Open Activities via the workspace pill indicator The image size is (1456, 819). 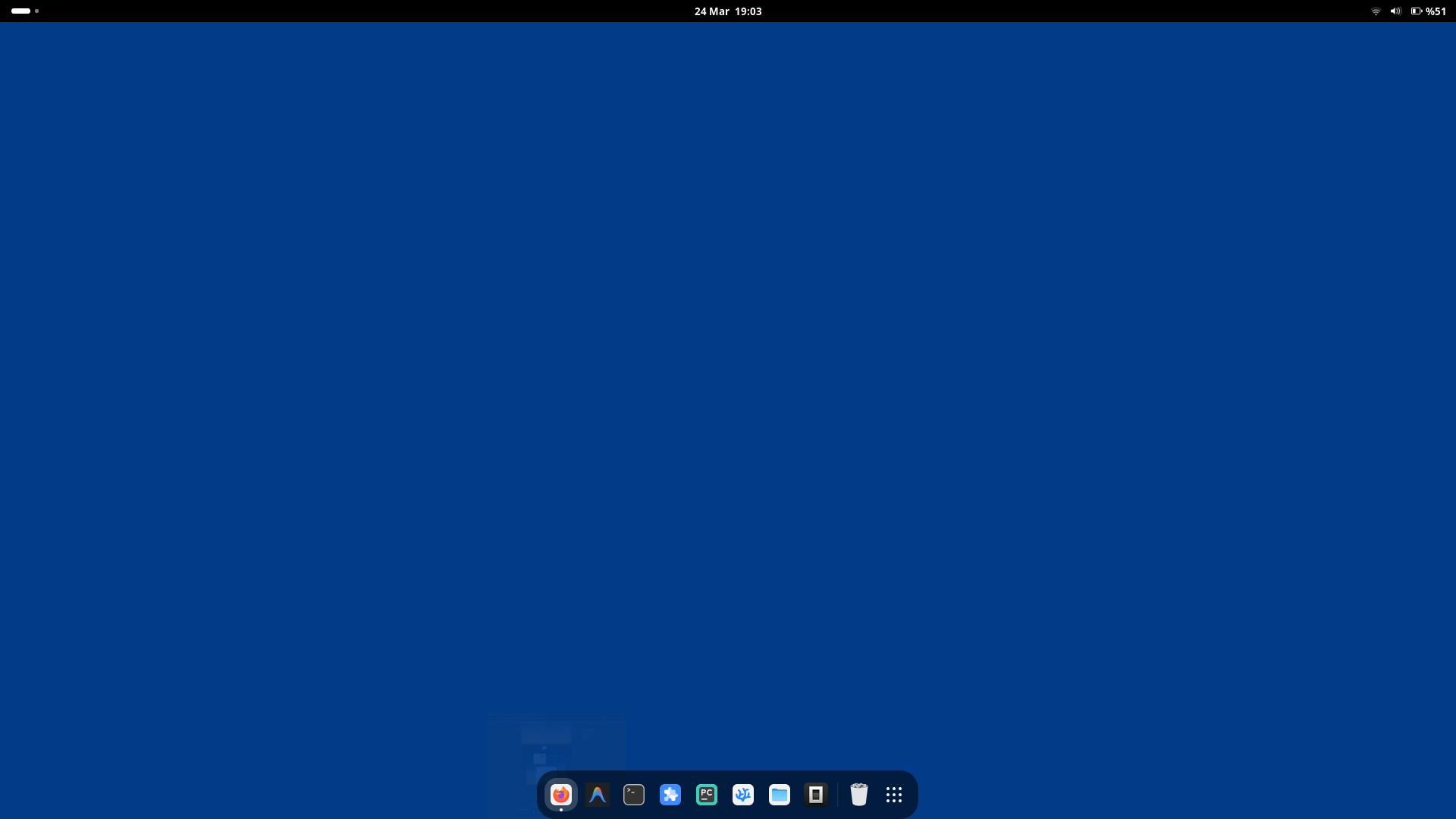(x=21, y=11)
